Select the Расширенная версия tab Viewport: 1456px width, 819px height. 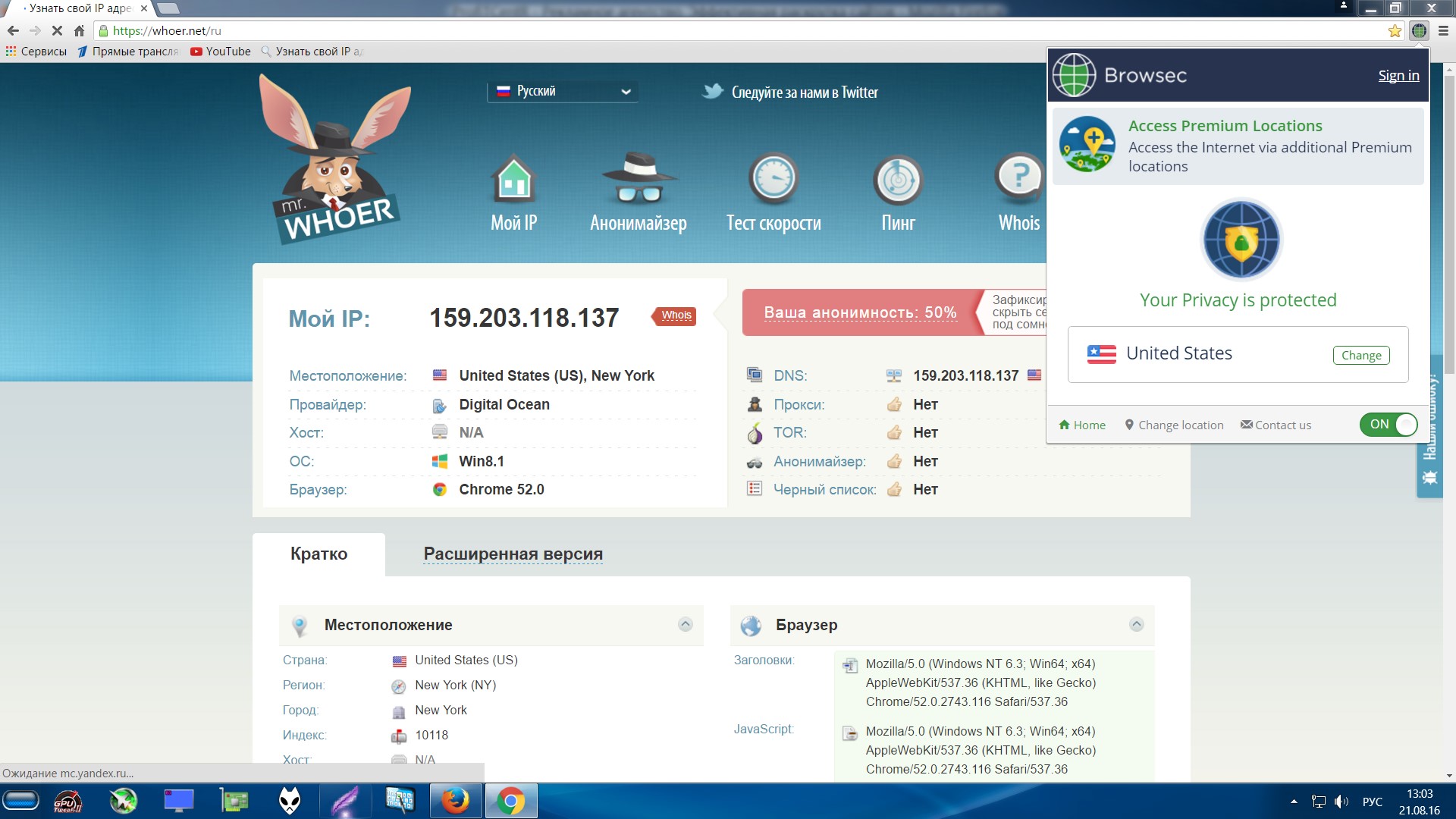click(513, 553)
